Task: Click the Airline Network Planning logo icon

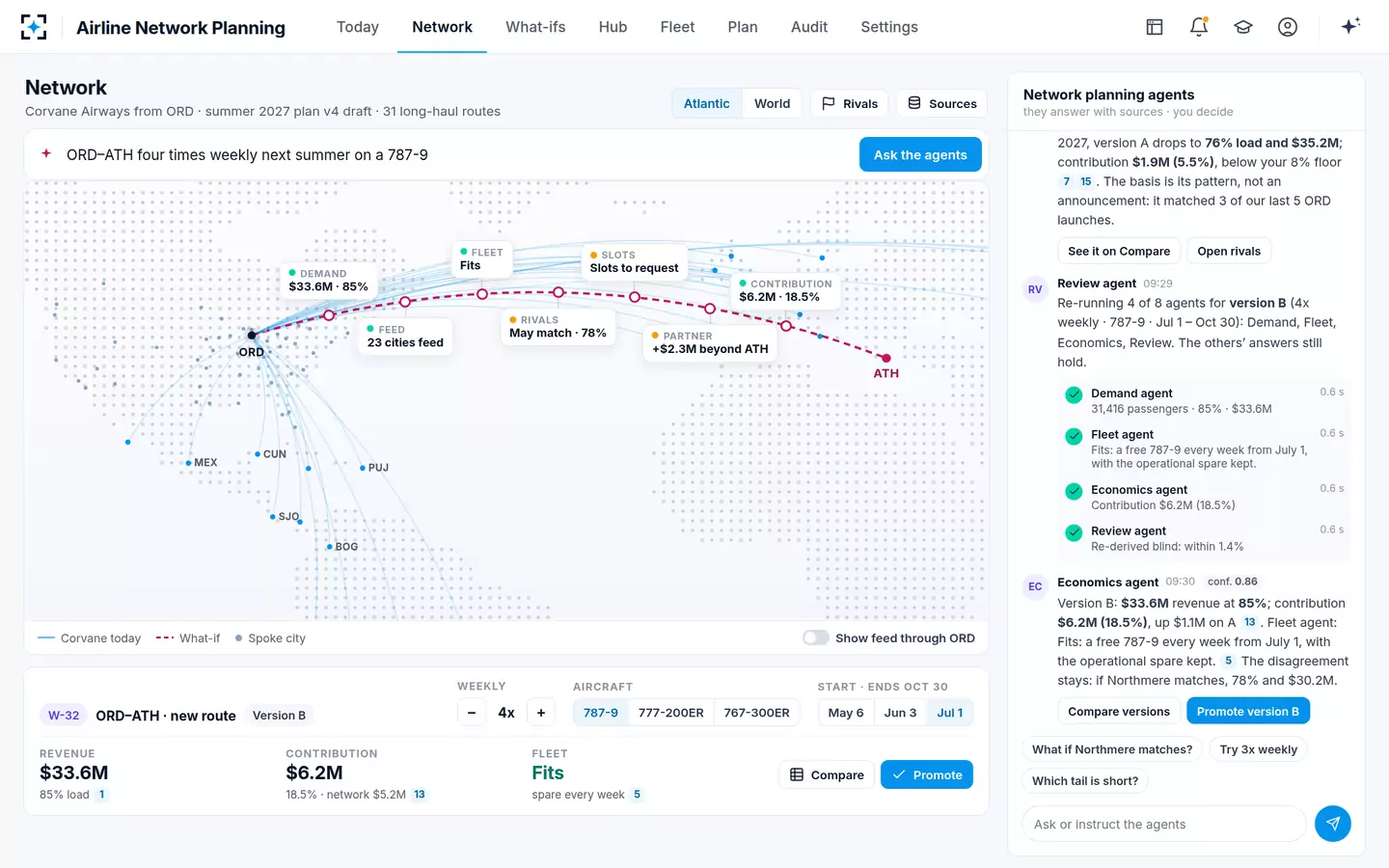Action: coord(34,27)
